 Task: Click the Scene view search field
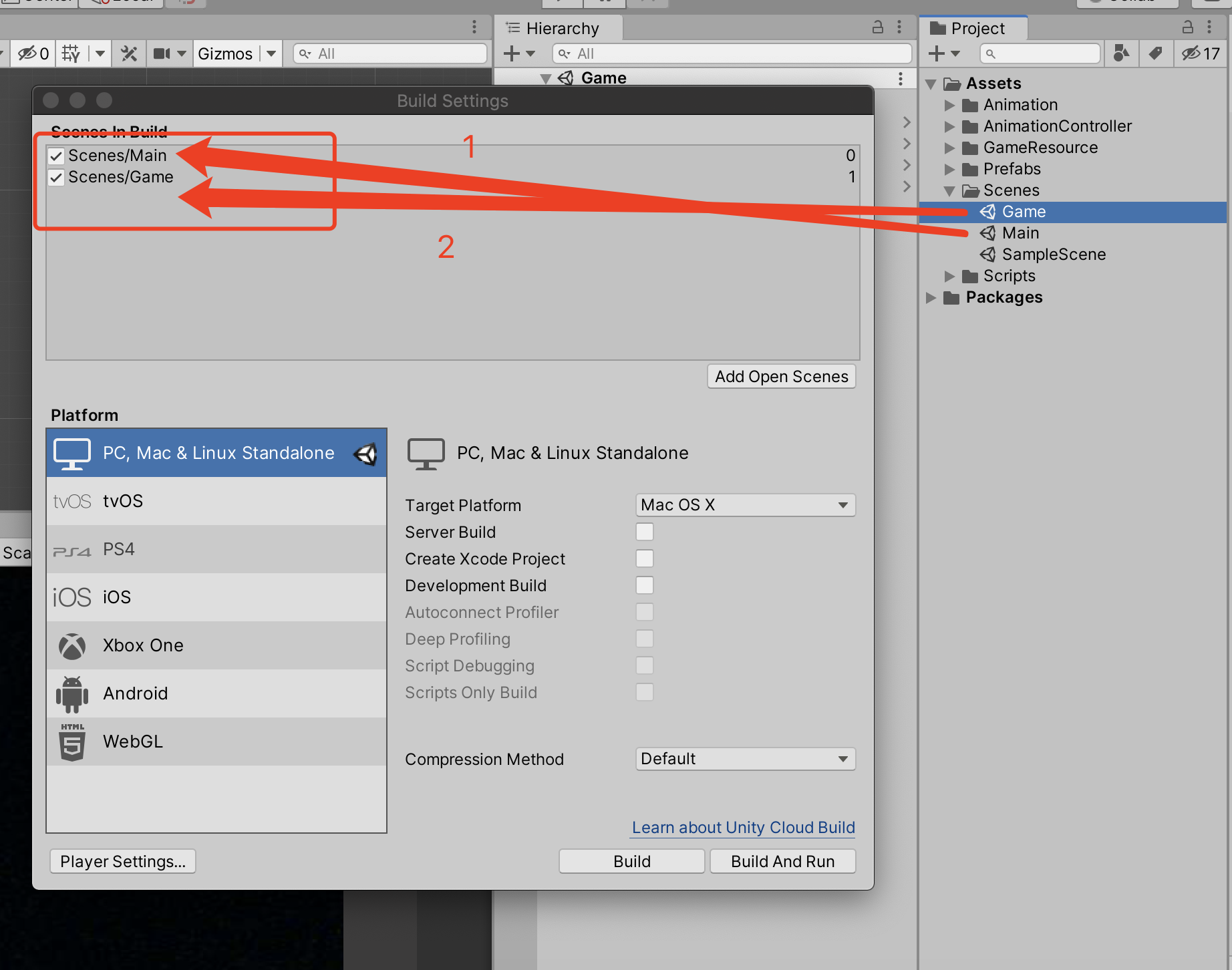[390, 53]
